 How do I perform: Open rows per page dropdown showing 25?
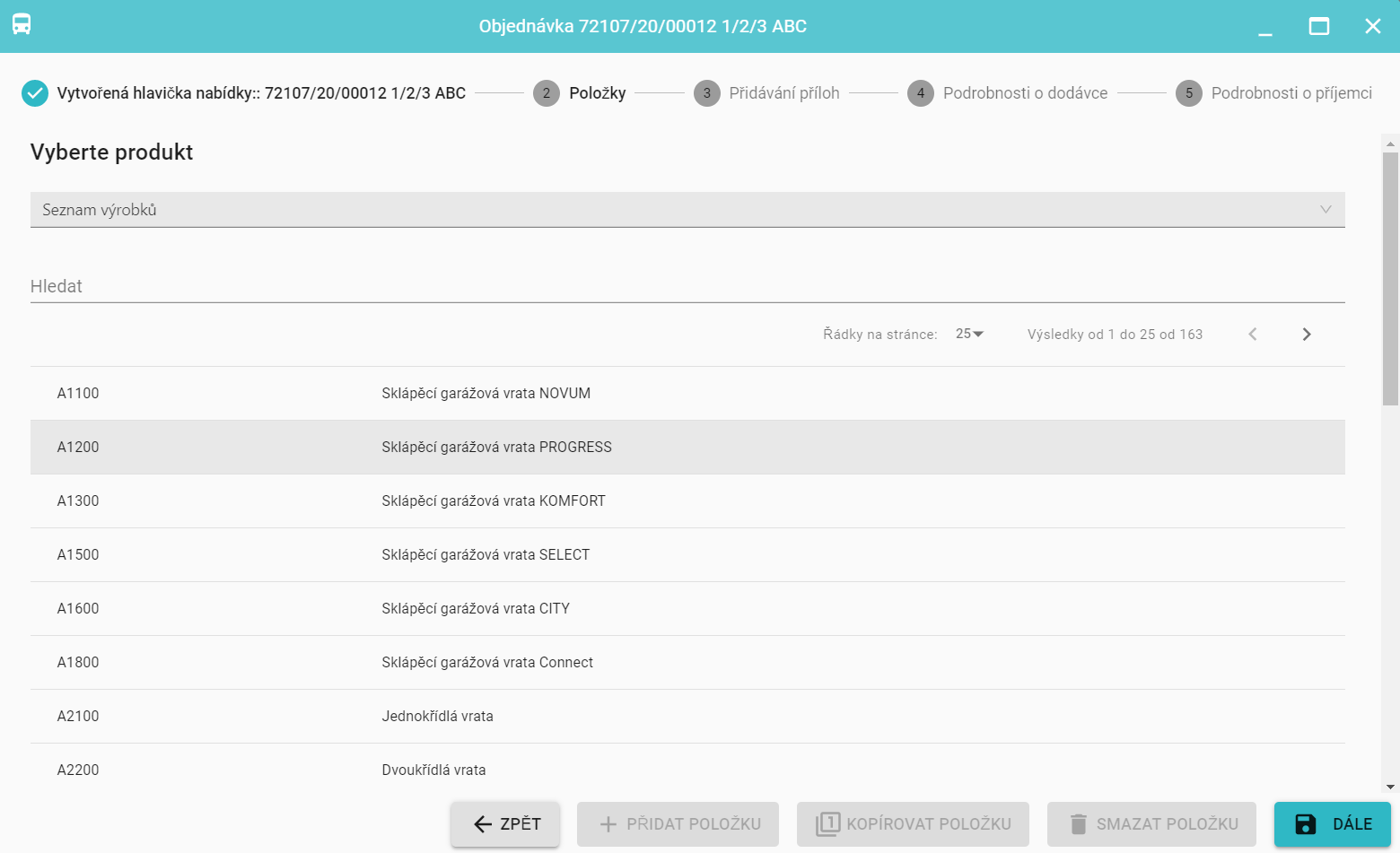969,335
